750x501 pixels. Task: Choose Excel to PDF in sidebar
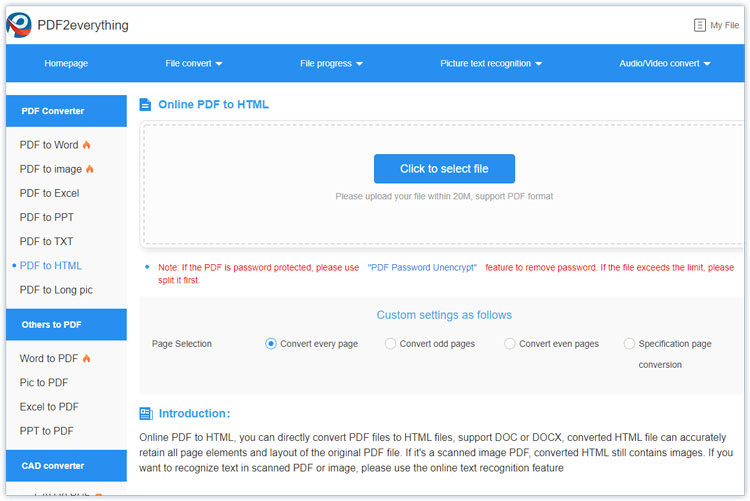coord(49,407)
